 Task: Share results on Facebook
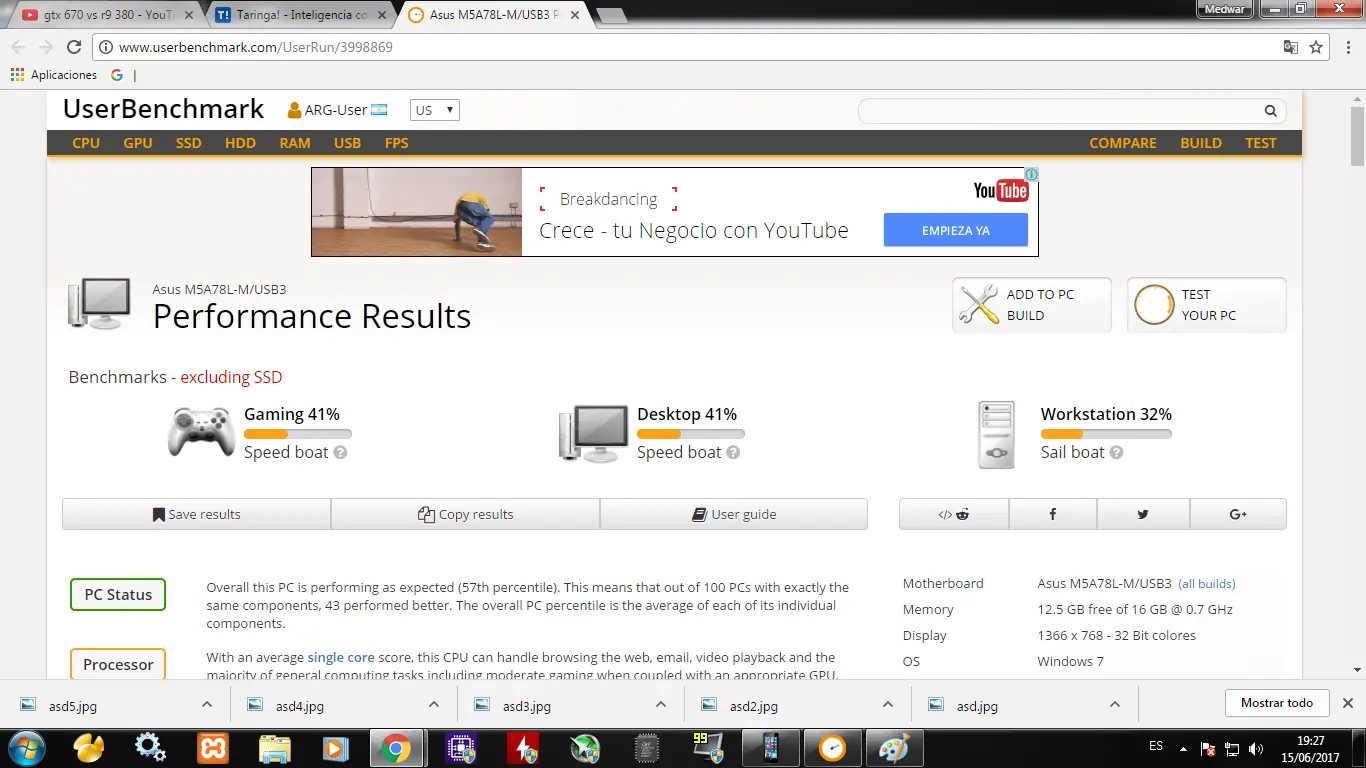point(1053,514)
